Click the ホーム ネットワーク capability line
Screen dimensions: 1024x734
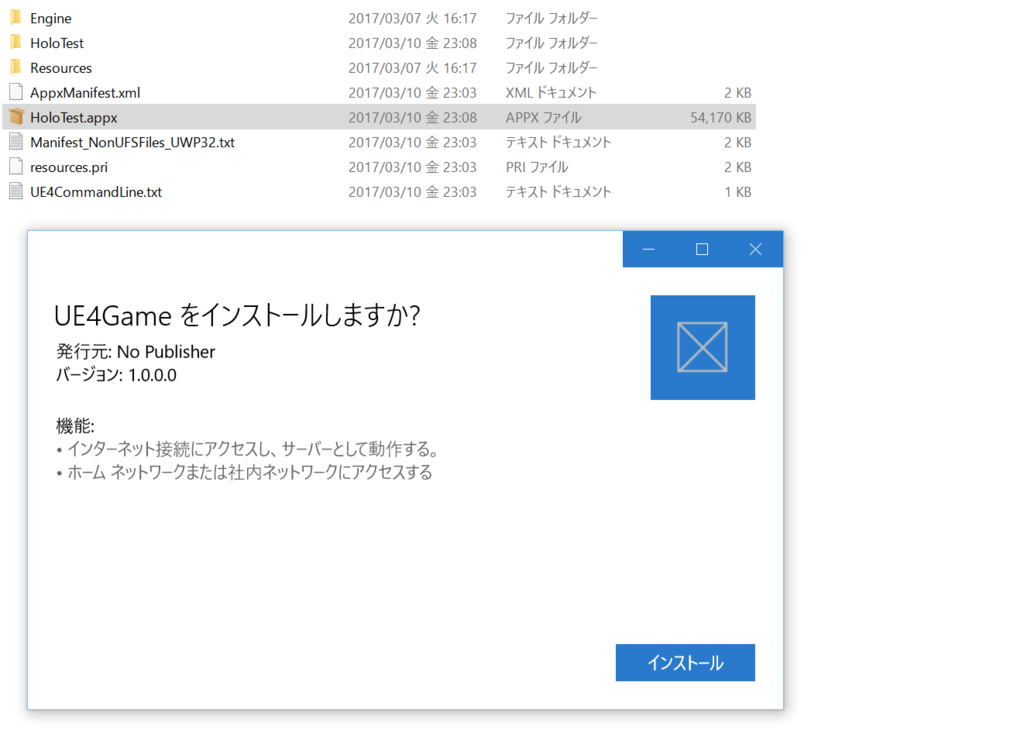(244, 472)
